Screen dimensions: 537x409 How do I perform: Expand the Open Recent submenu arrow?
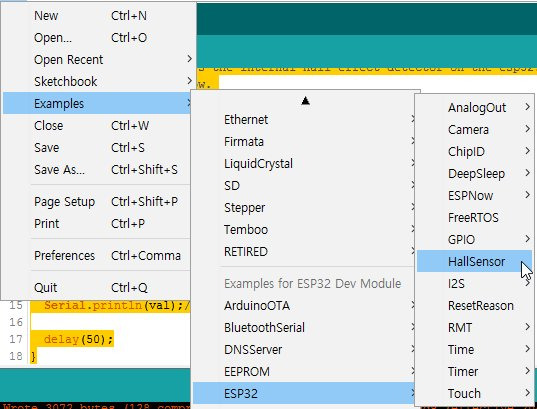189,59
